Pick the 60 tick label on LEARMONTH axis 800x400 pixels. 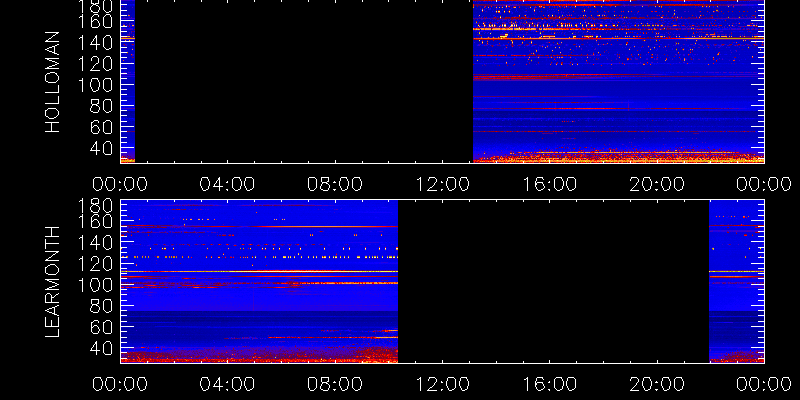104,327
